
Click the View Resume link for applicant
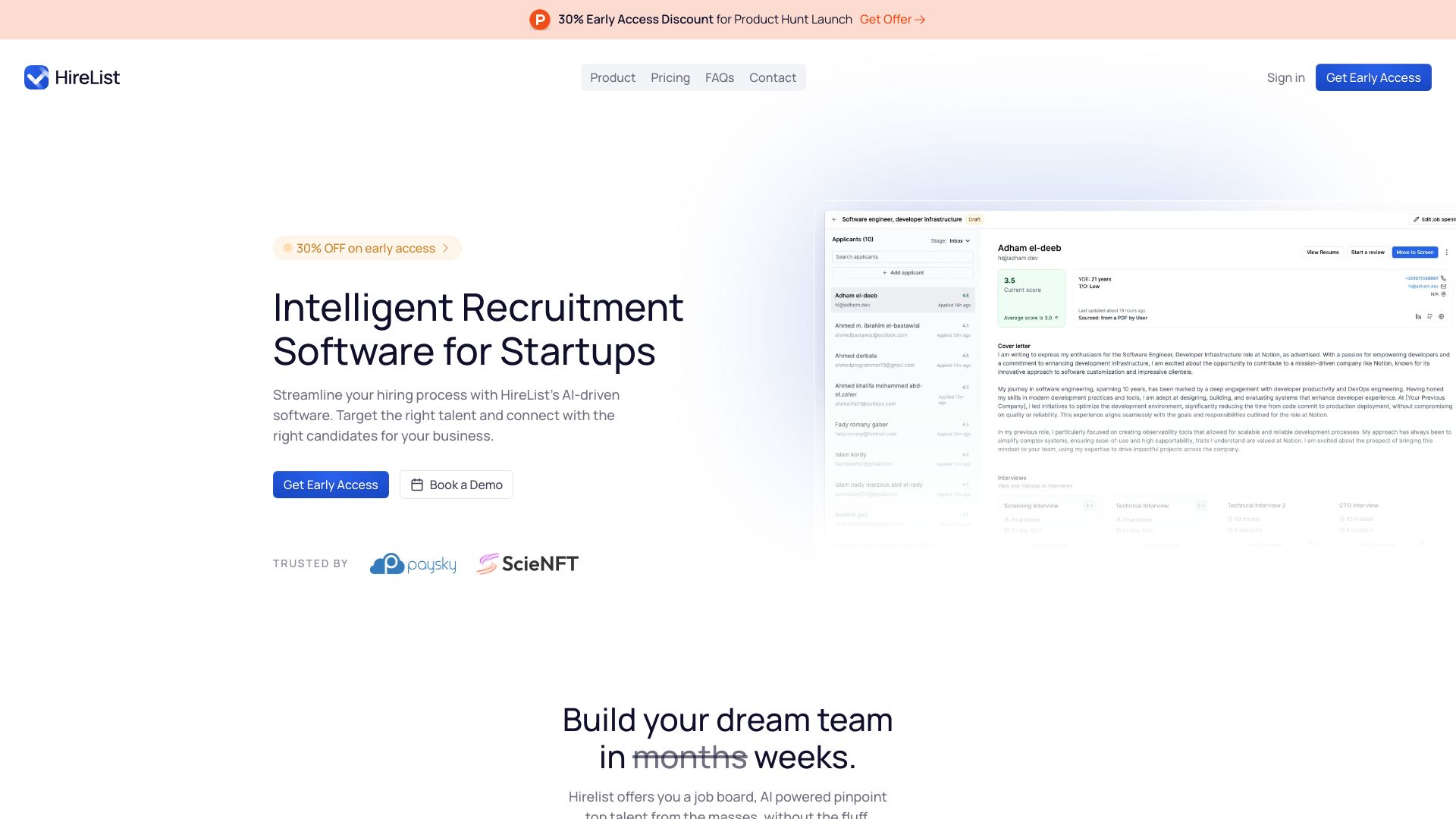coord(1323,252)
